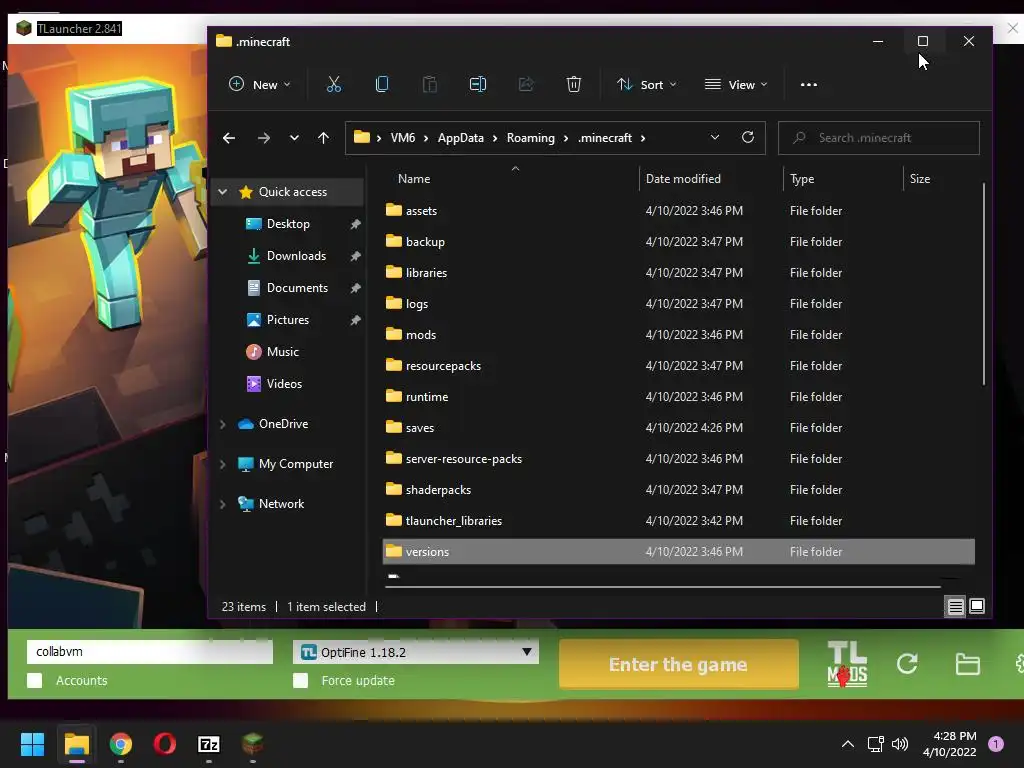Select Desktop in Quick access
Viewport: 1024px width, 768px height.
click(288, 224)
